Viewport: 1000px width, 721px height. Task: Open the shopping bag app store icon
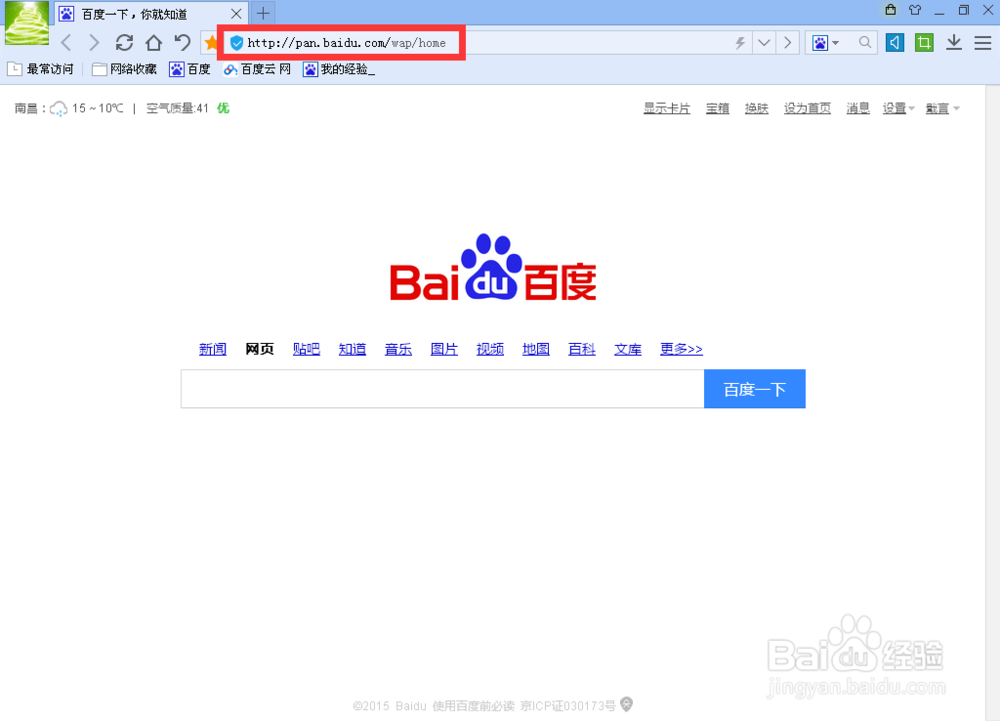pos(891,10)
